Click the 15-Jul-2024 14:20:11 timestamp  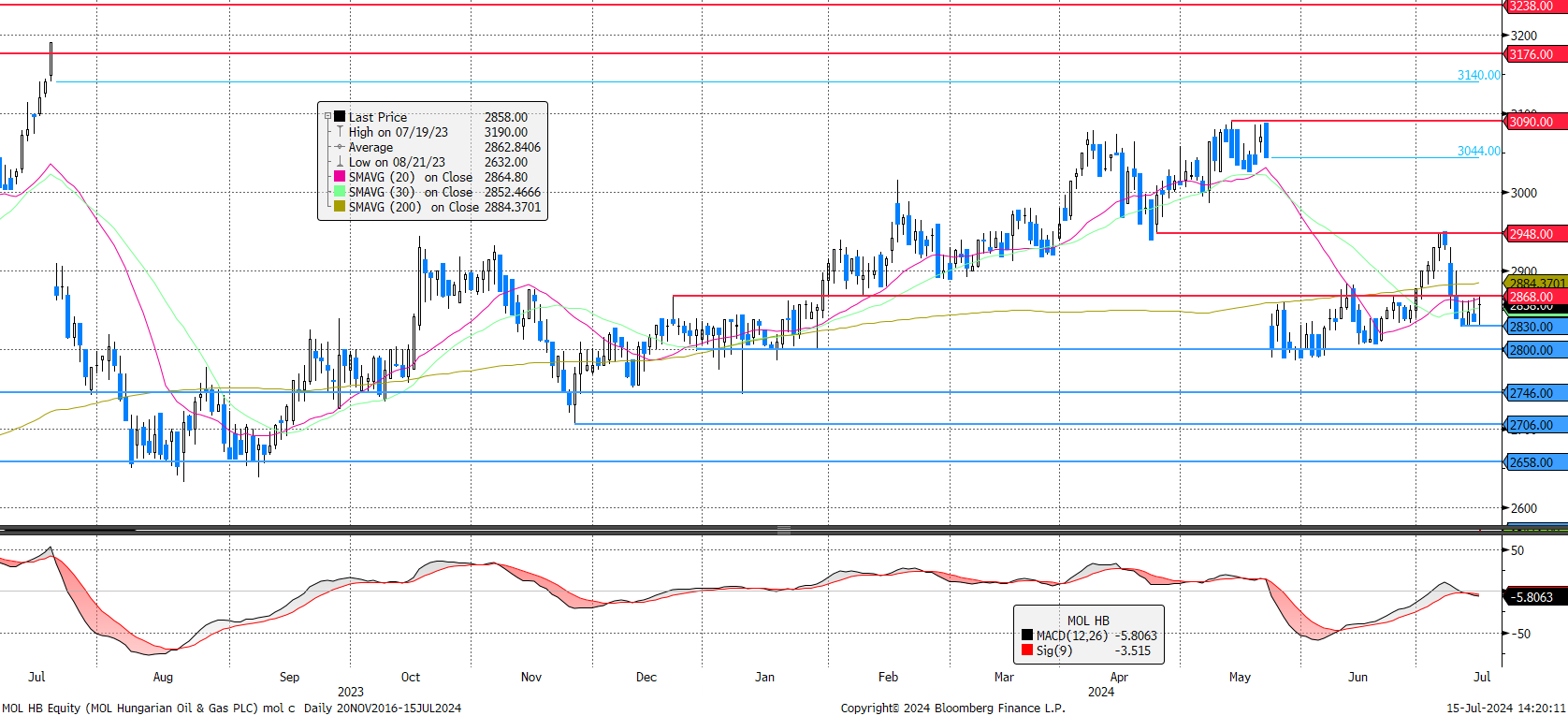coord(1506,708)
